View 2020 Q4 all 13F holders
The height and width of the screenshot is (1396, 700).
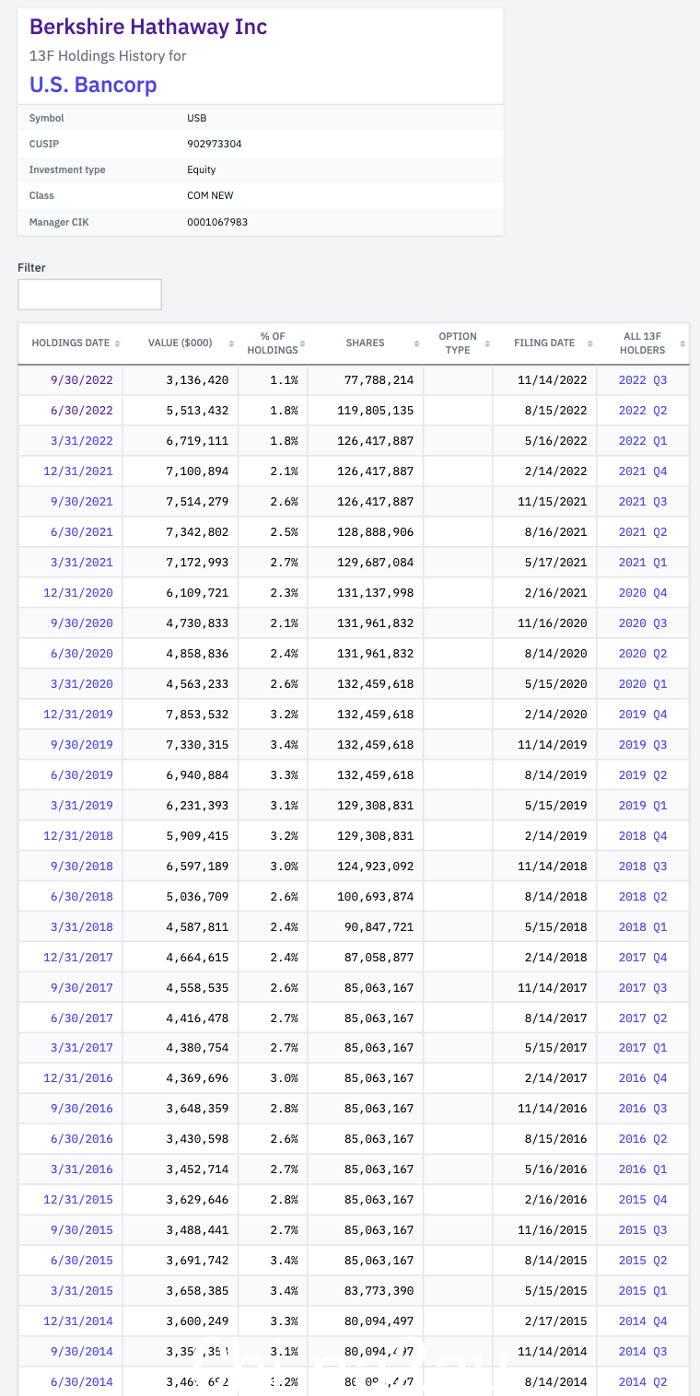coord(642,592)
